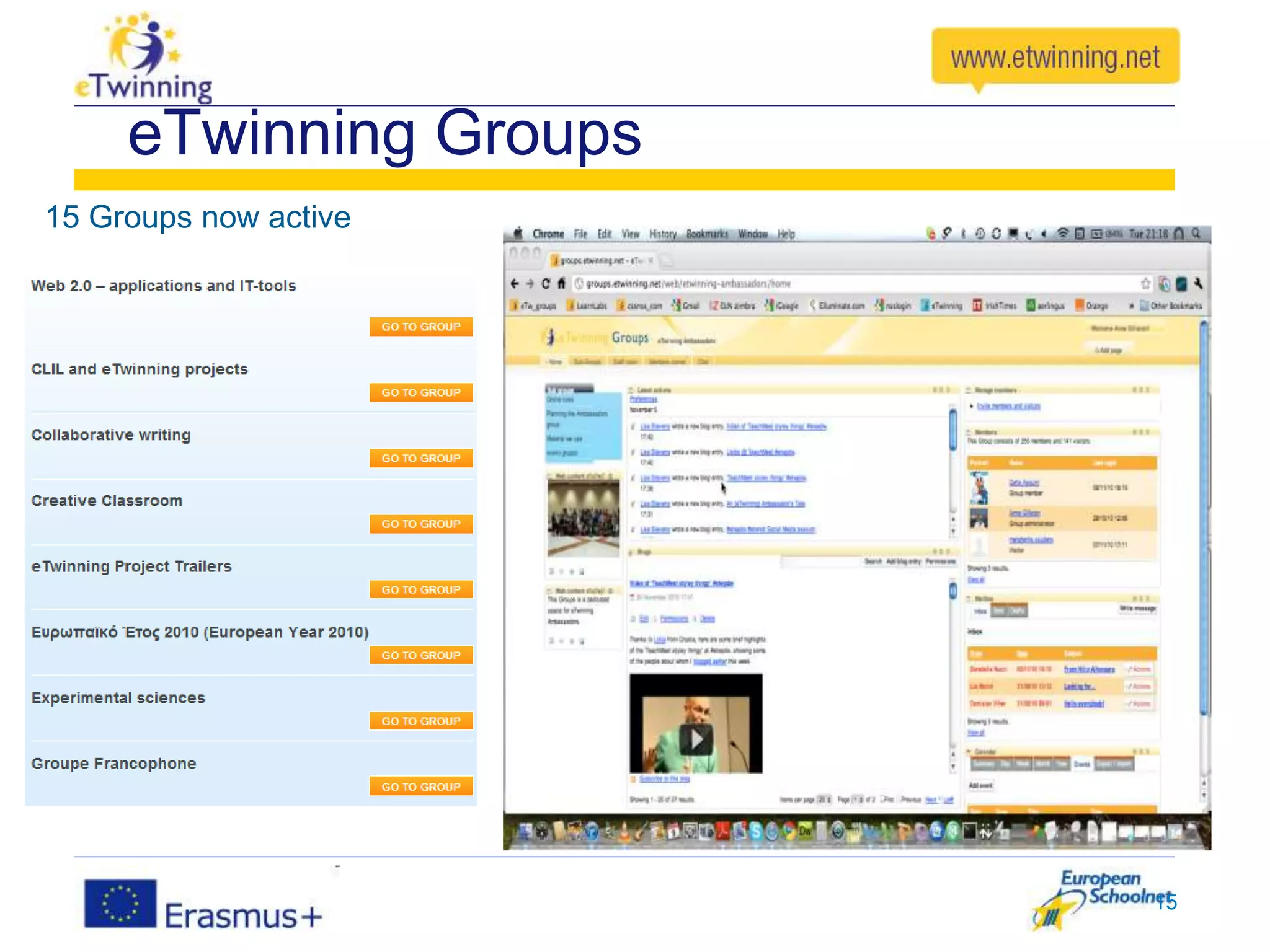Click the Skype icon in Dock
The height and width of the screenshot is (952, 1270).
(755, 832)
